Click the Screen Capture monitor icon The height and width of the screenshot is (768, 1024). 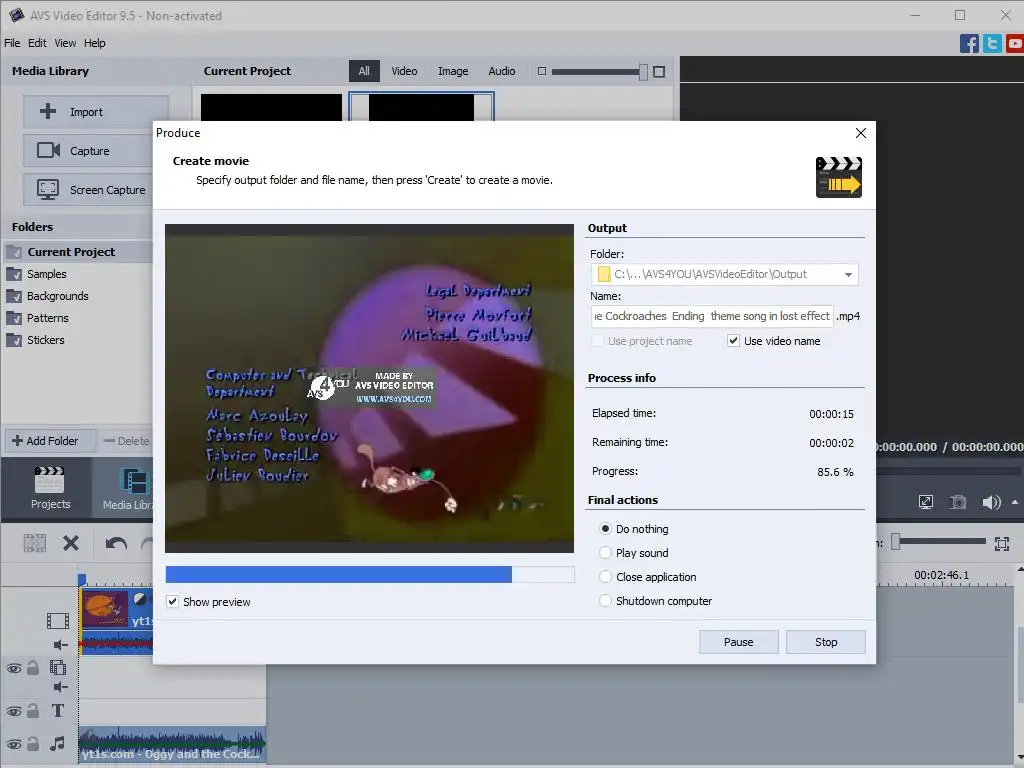[x=48, y=189]
